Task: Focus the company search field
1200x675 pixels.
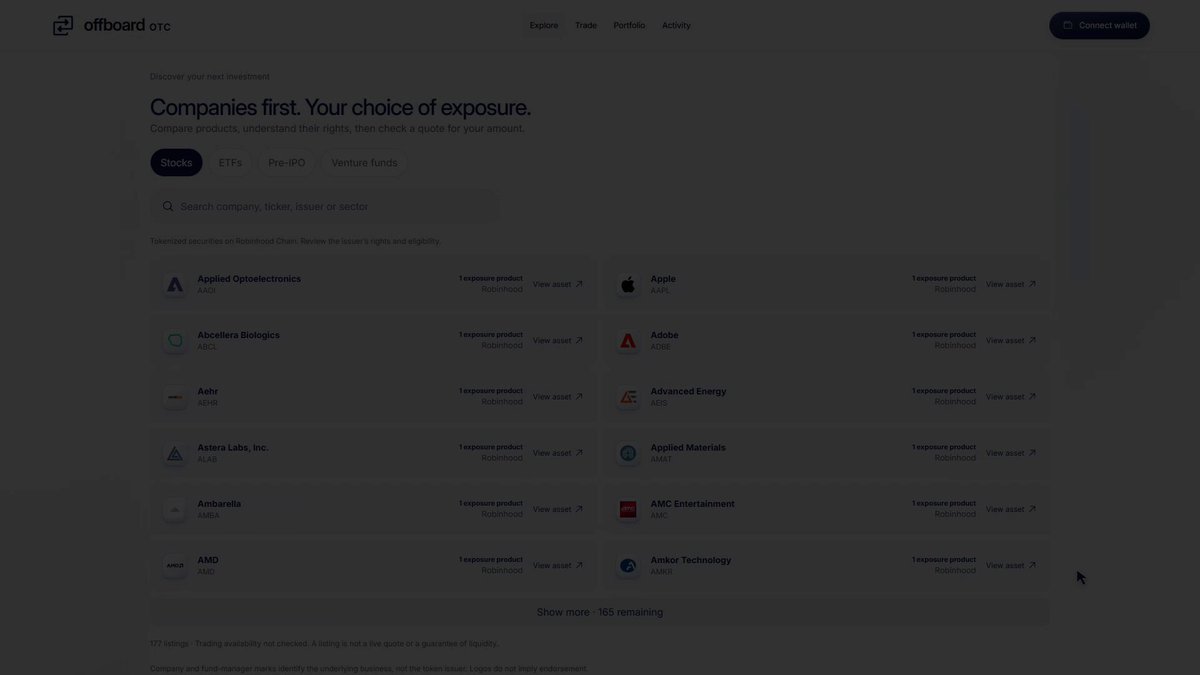Action: click(x=325, y=206)
